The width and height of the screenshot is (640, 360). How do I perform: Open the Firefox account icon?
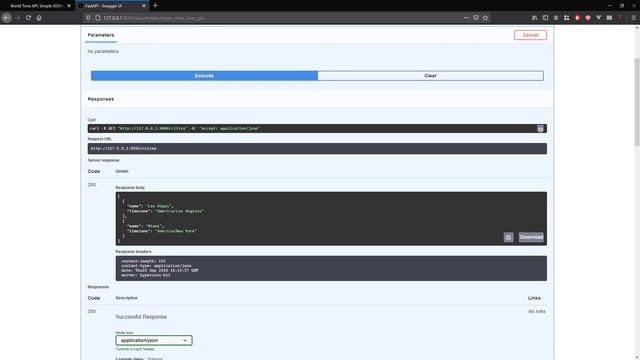(x=556, y=18)
